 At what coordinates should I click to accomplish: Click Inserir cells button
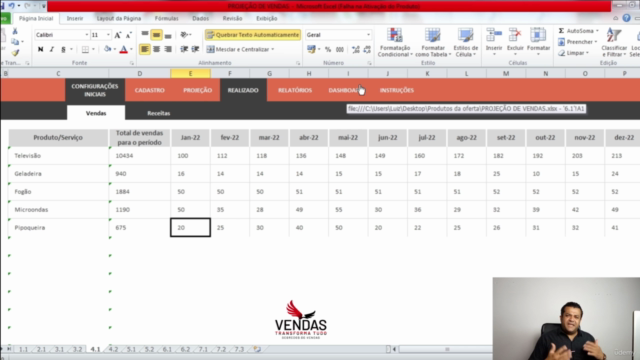(x=494, y=42)
